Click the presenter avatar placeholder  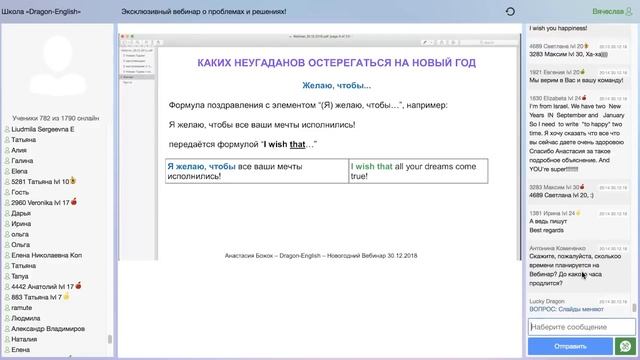(x=58, y=66)
